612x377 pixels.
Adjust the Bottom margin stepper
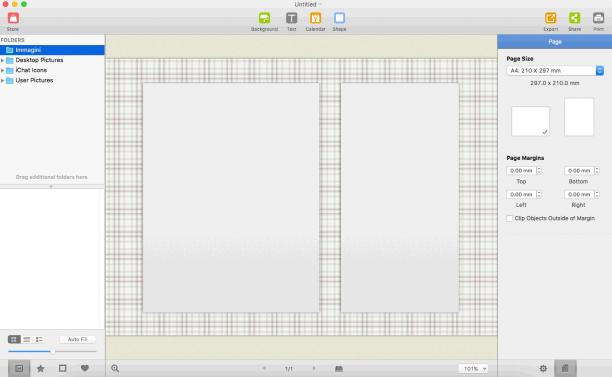596,171
